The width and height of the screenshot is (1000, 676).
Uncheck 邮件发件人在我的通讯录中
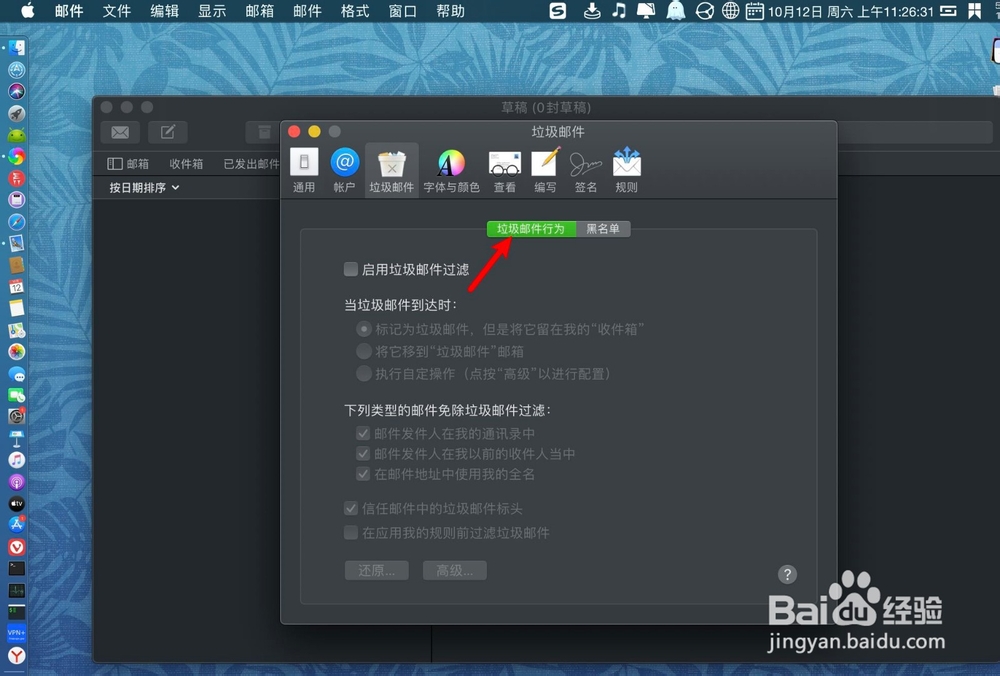pos(363,433)
